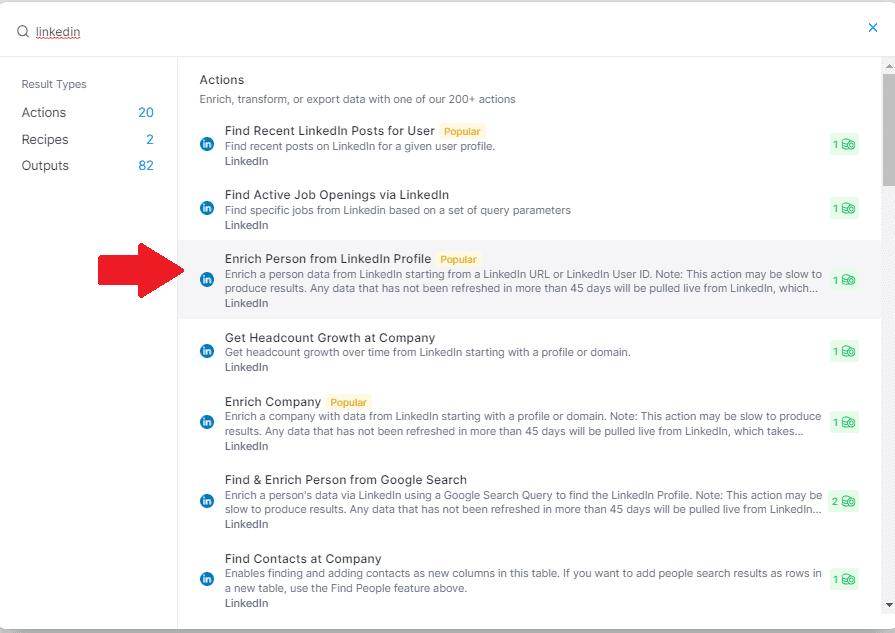Click the Actions count 20
895x633 pixels.
click(146, 112)
